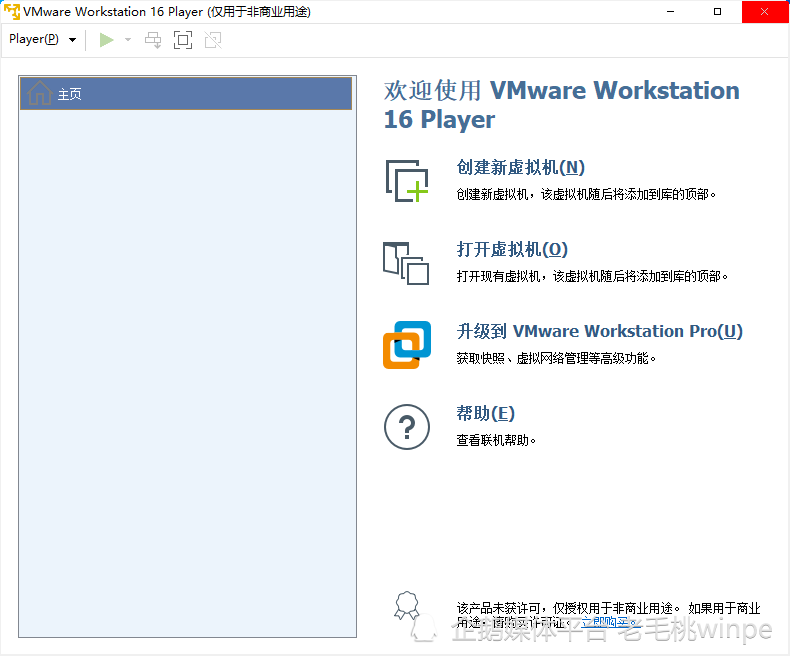Click the house icon next to 主页

(39, 93)
